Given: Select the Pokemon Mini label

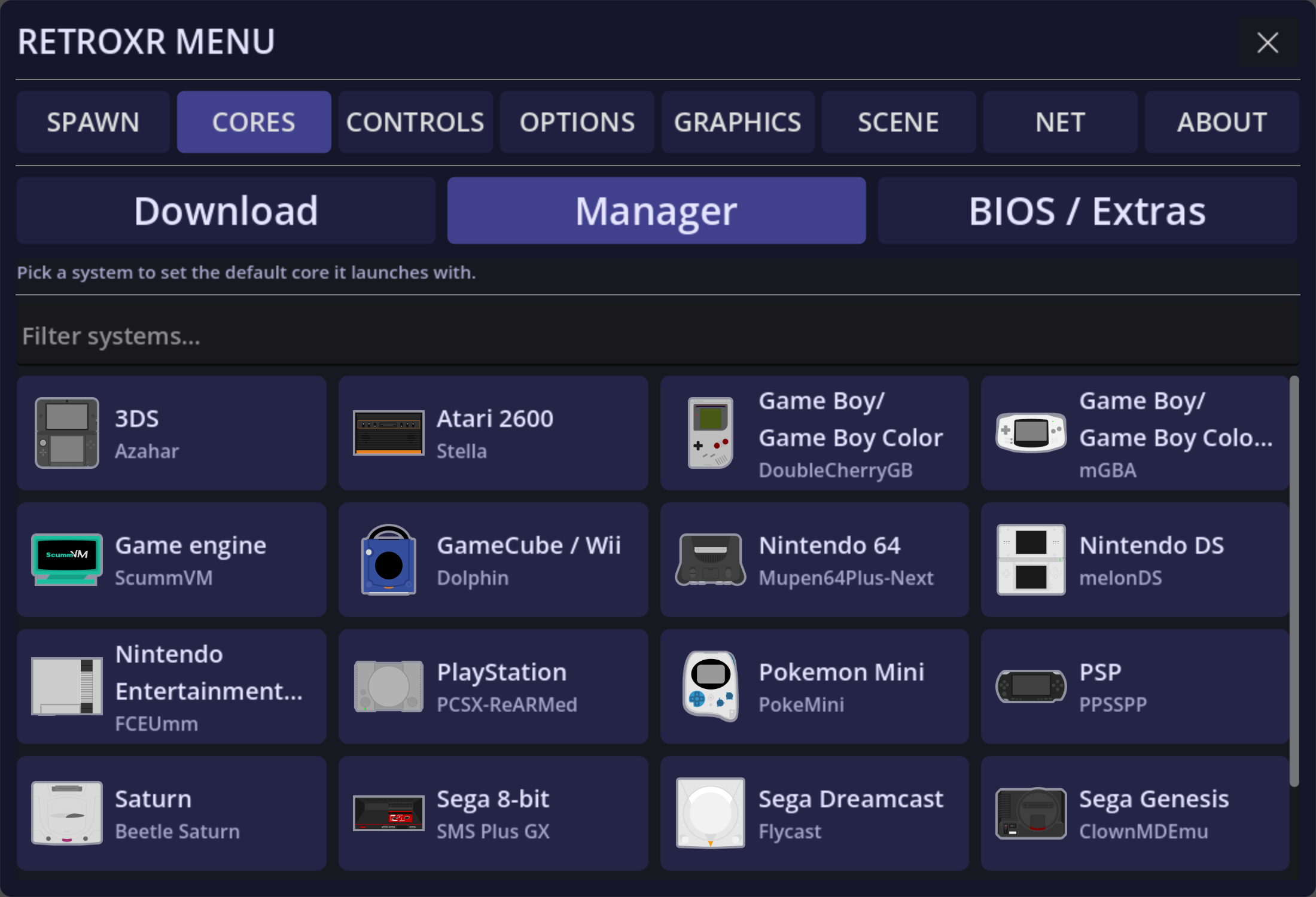Looking at the screenshot, I should tap(842, 672).
